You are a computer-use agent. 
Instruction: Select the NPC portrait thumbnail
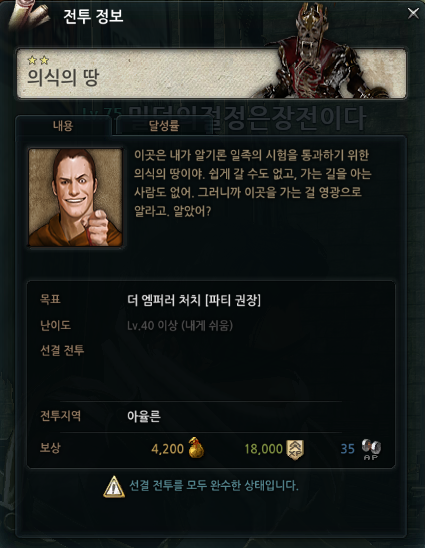coord(75,197)
